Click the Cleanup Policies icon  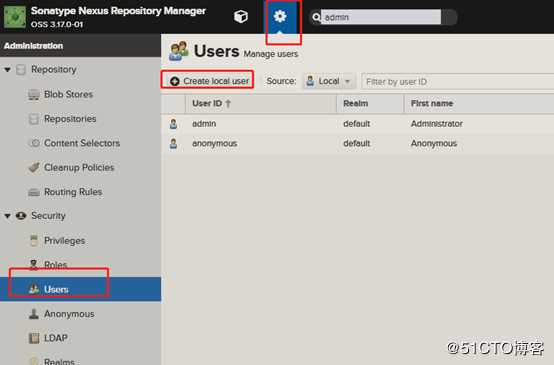(34, 167)
